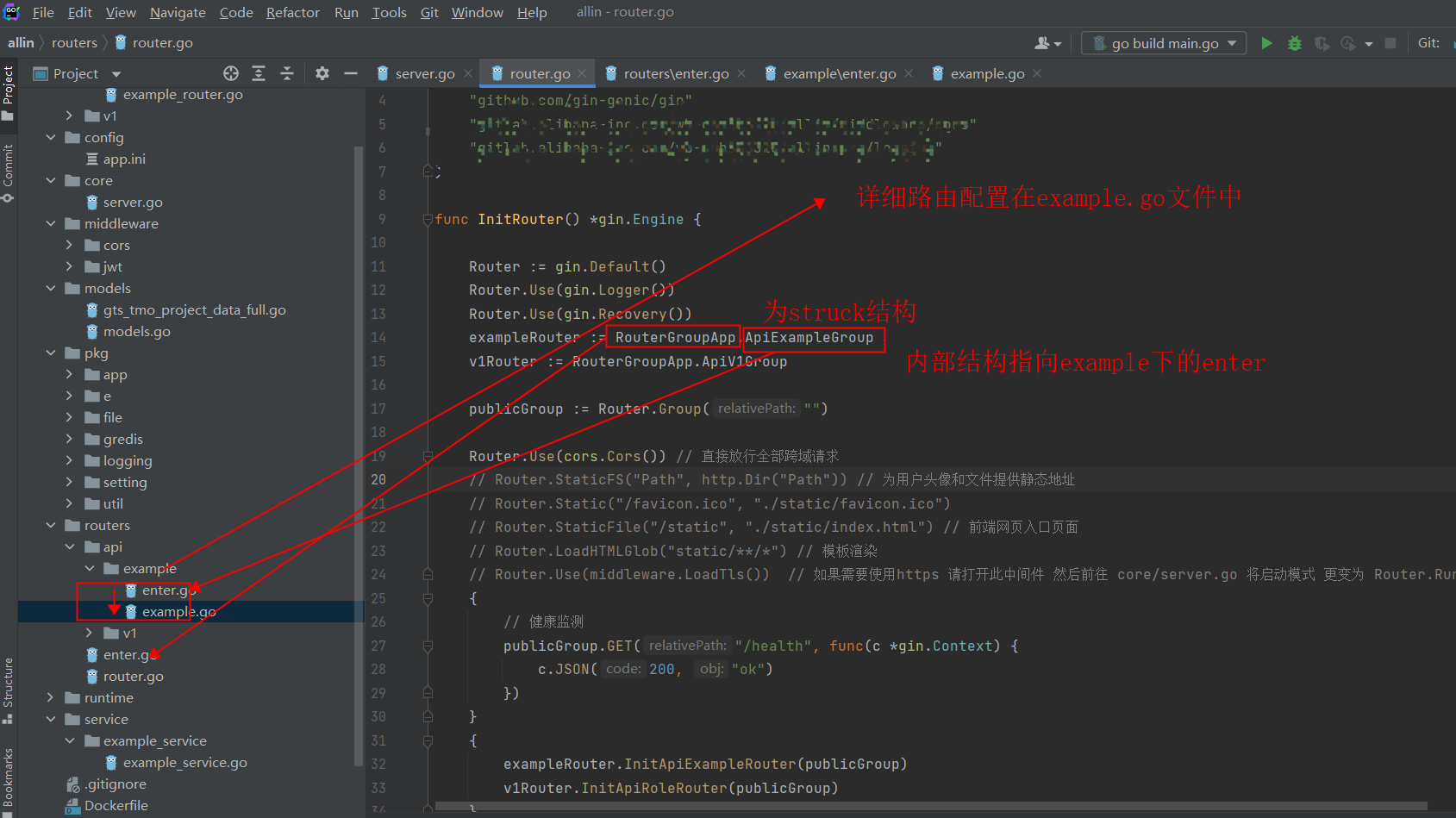Select the setting folder in the tree
The width and height of the screenshot is (1456, 818).
pyautogui.click(x=125, y=482)
